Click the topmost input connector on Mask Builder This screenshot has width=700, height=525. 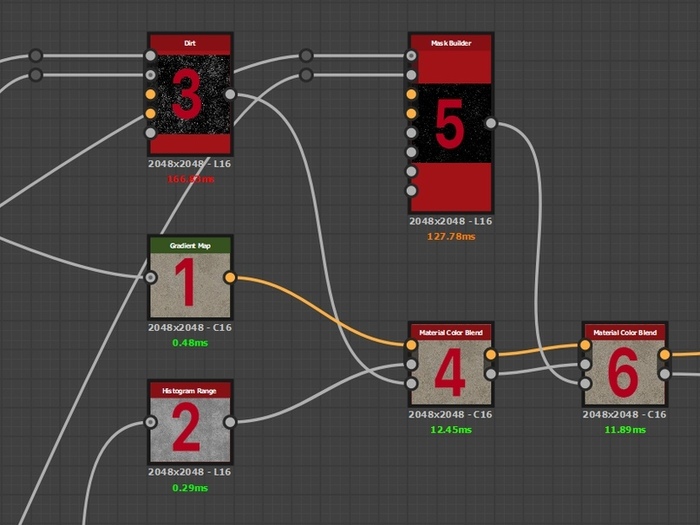[x=410, y=56]
